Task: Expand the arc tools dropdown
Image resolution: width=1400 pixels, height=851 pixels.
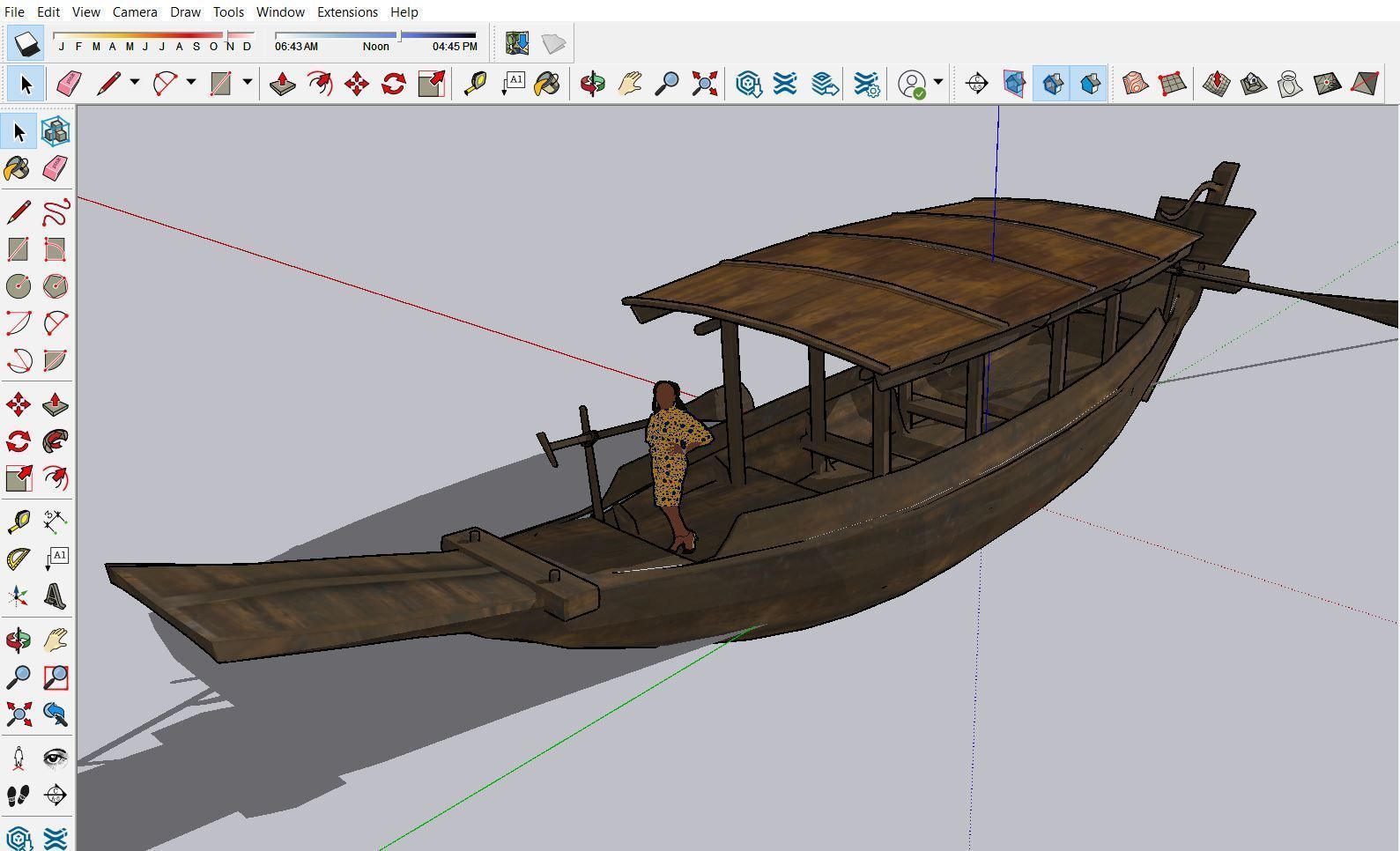Action: (190, 83)
